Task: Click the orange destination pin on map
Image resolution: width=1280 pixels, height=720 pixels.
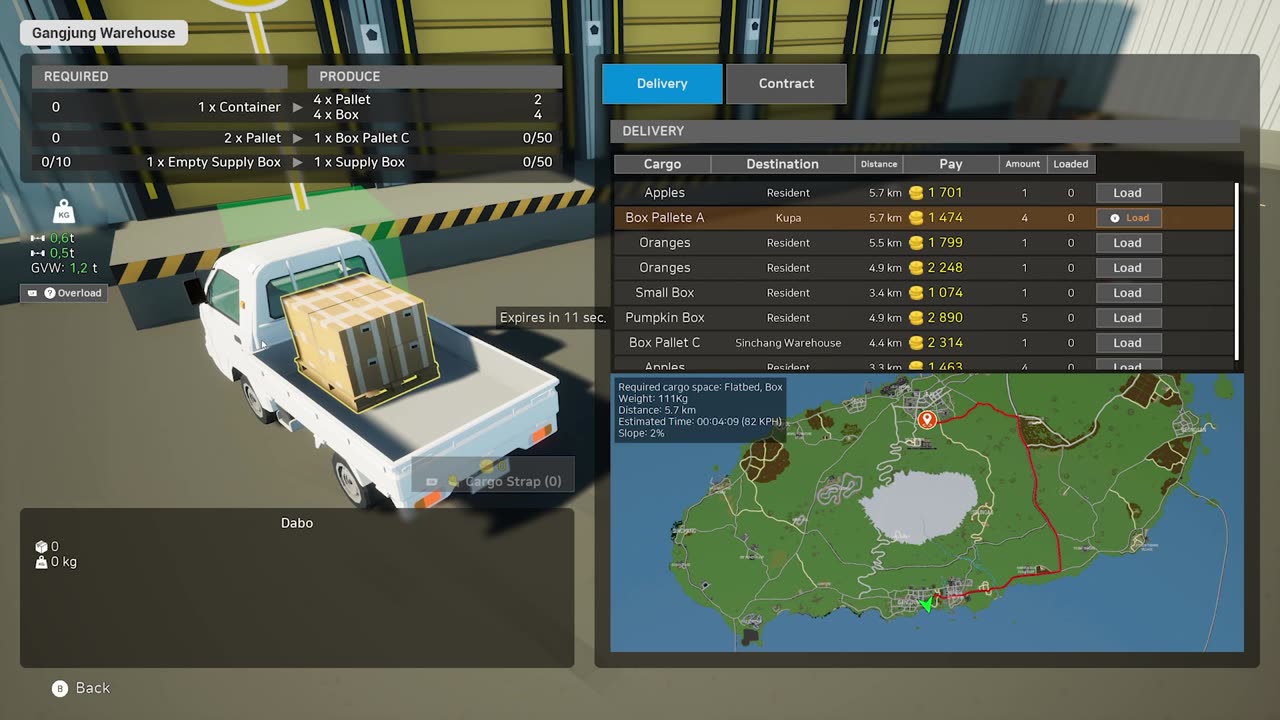Action: tap(926, 420)
